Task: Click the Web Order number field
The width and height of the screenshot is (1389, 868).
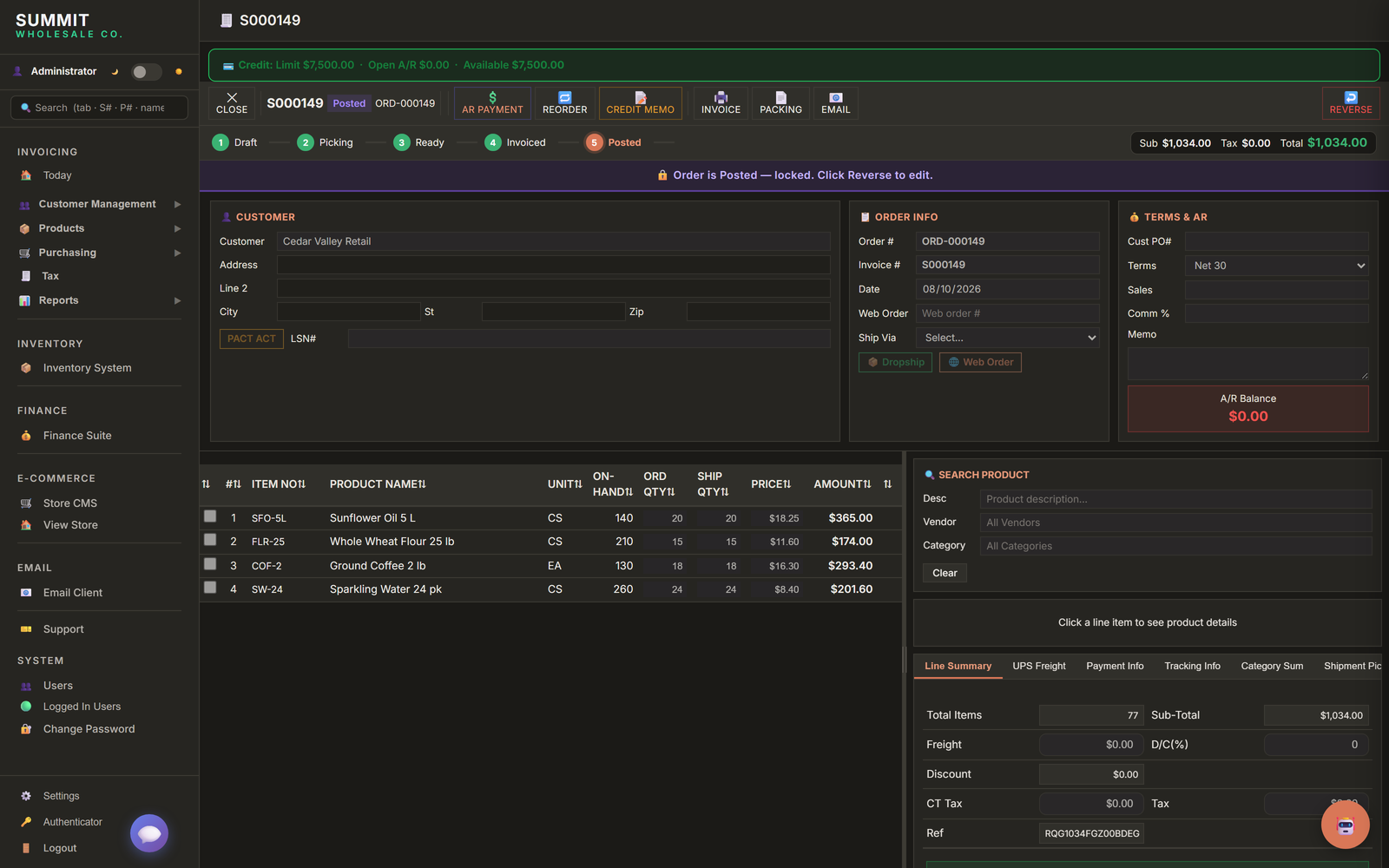Action: pos(1008,313)
